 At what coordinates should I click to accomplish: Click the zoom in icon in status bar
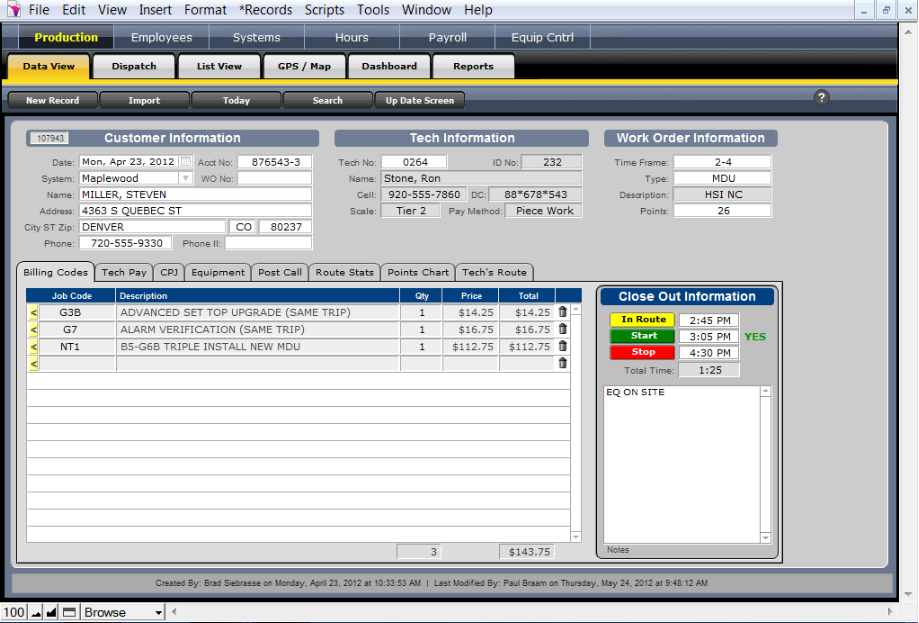pos(52,612)
